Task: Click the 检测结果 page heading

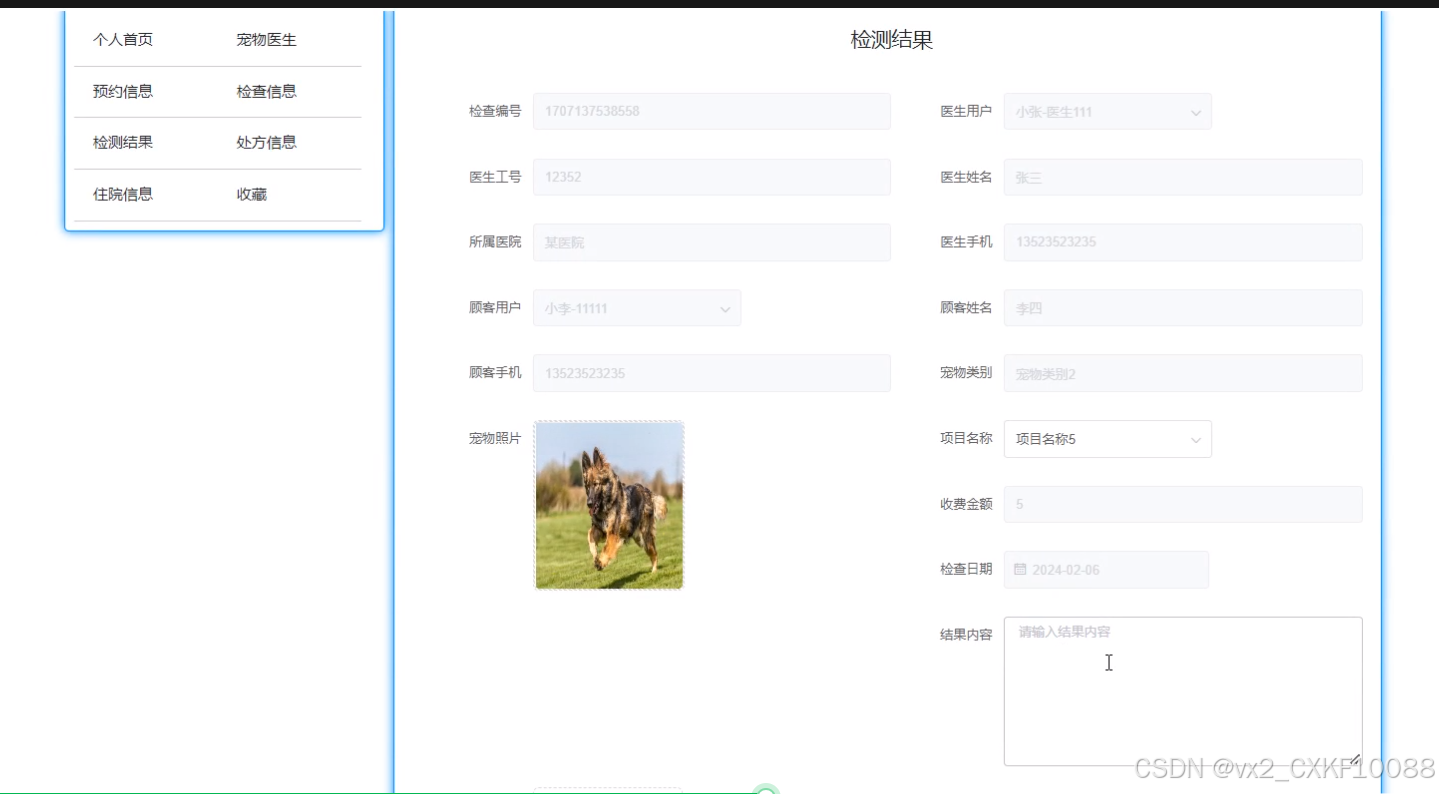Action: (x=891, y=40)
